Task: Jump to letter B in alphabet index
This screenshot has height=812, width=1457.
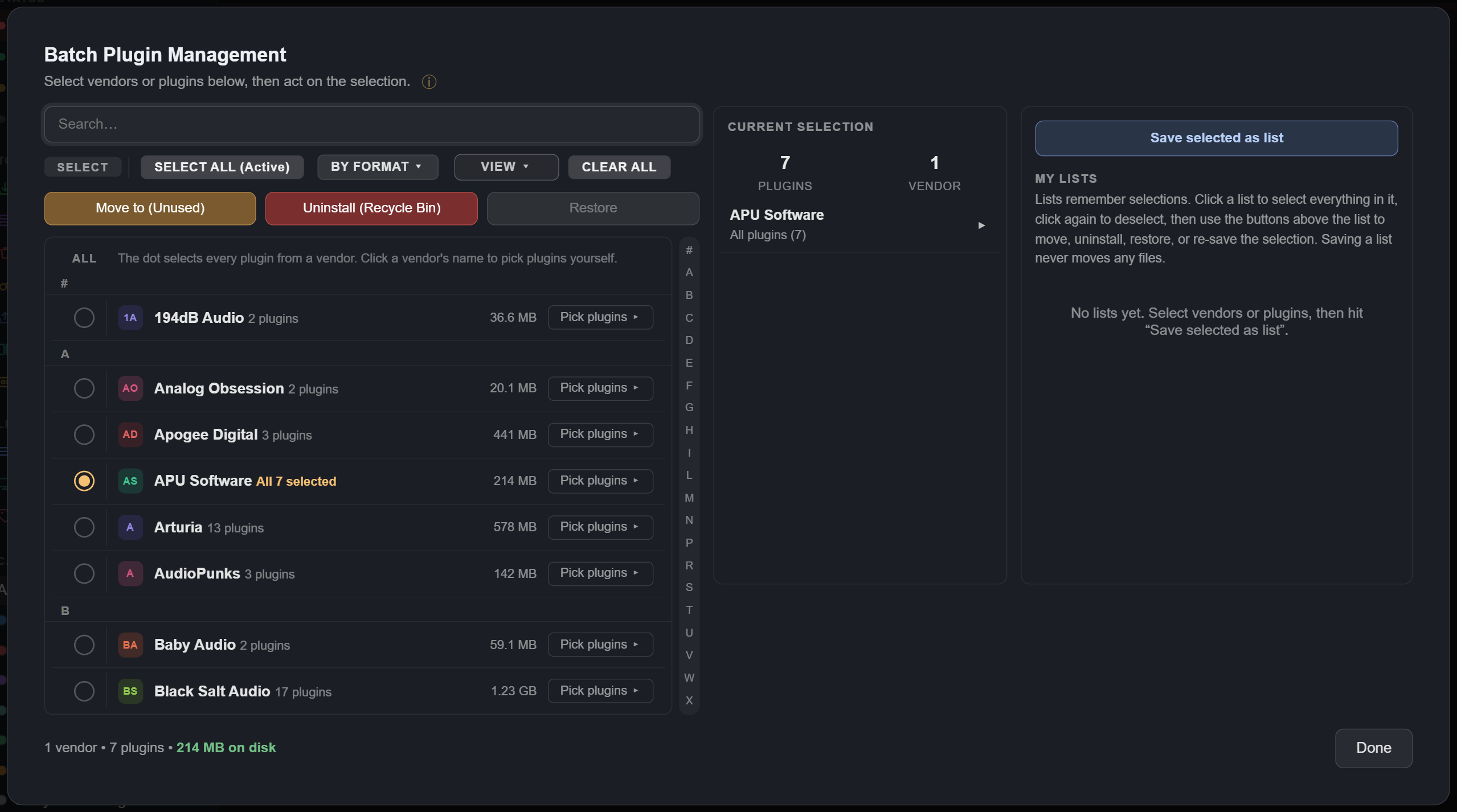Action: click(689, 296)
